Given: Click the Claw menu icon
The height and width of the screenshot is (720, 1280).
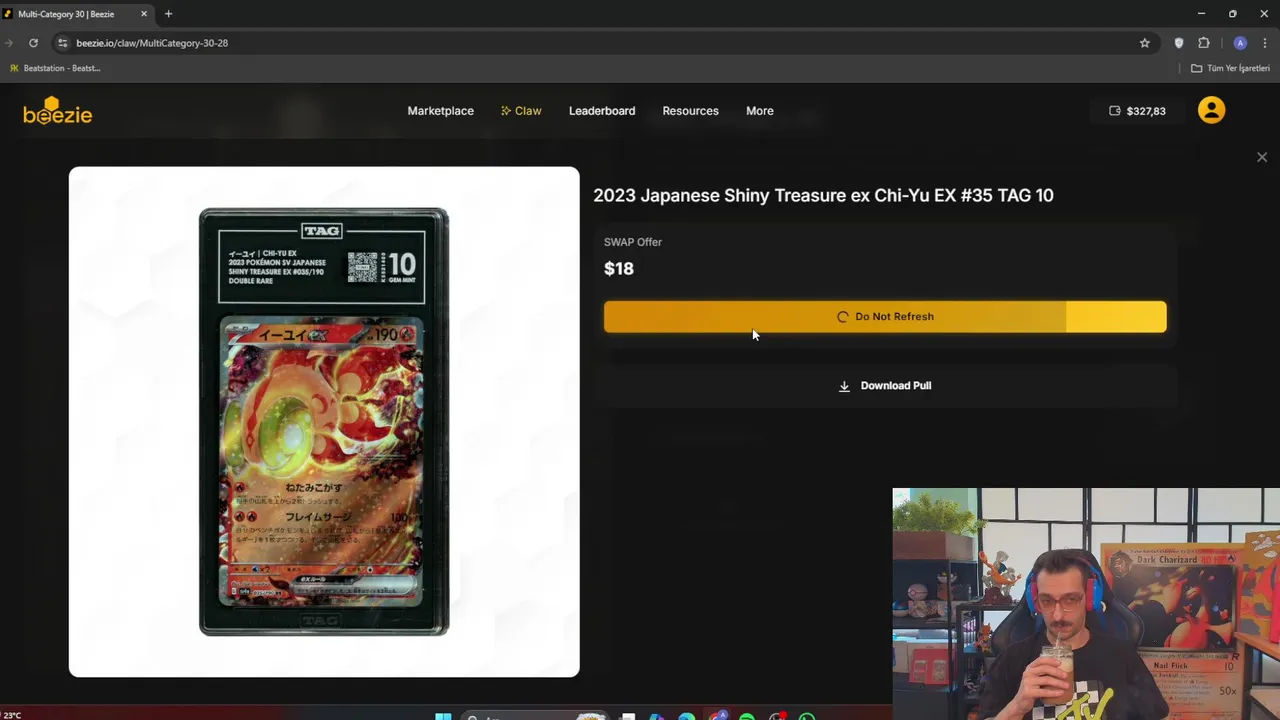Looking at the screenshot, I should coord(506,111).
